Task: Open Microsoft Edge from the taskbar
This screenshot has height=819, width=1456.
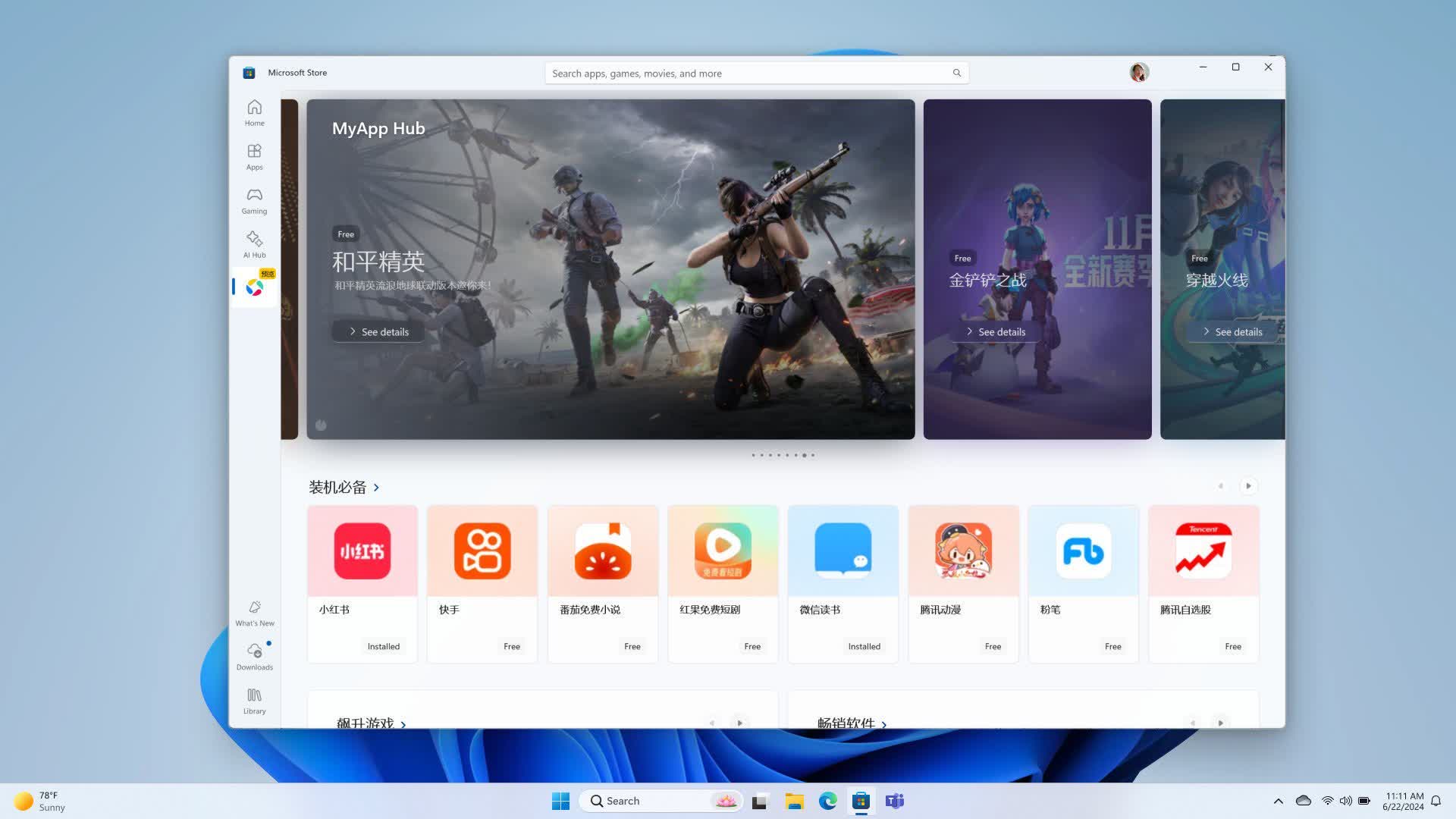Action: point(827,801)
